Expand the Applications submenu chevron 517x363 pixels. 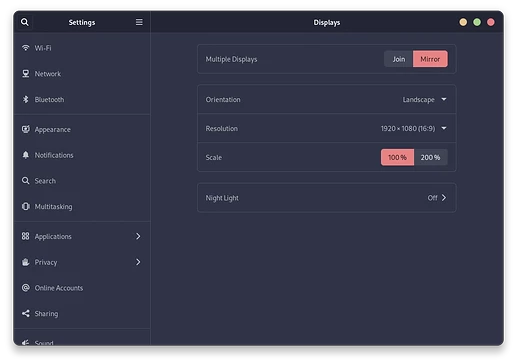click(x=138, y=236)
